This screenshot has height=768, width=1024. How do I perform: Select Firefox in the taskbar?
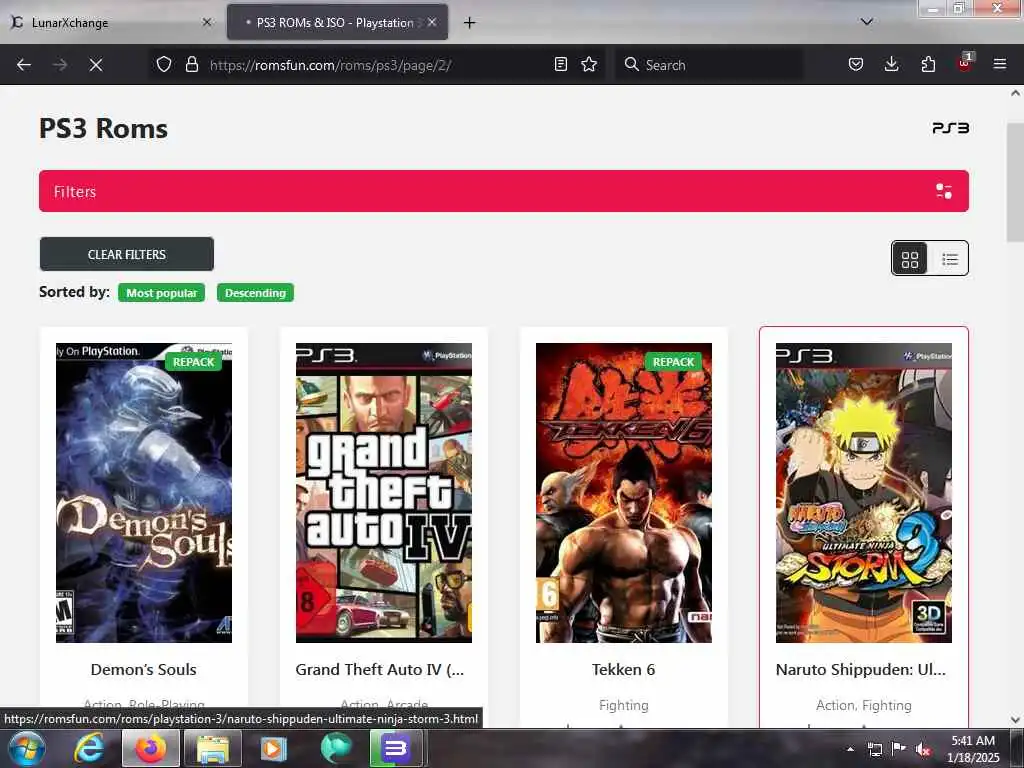151,748
